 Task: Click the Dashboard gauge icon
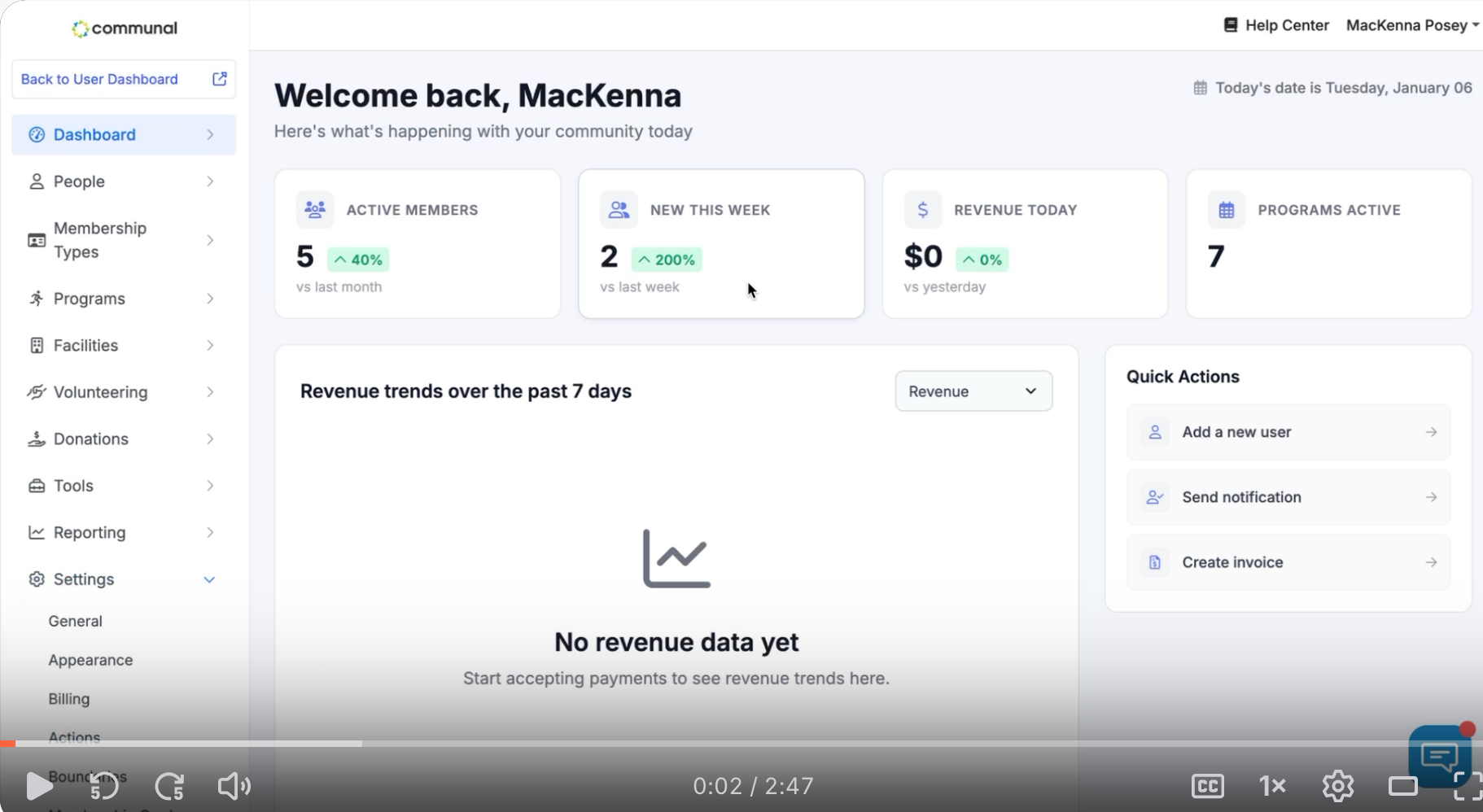click(x=37, y=135)
